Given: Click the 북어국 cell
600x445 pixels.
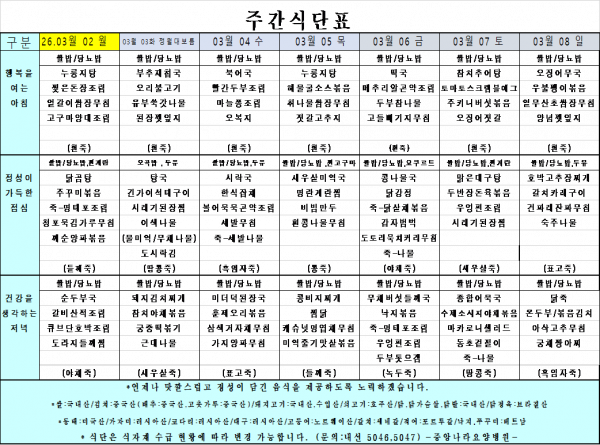Looking at the screenshot, I should click(238, 73).
